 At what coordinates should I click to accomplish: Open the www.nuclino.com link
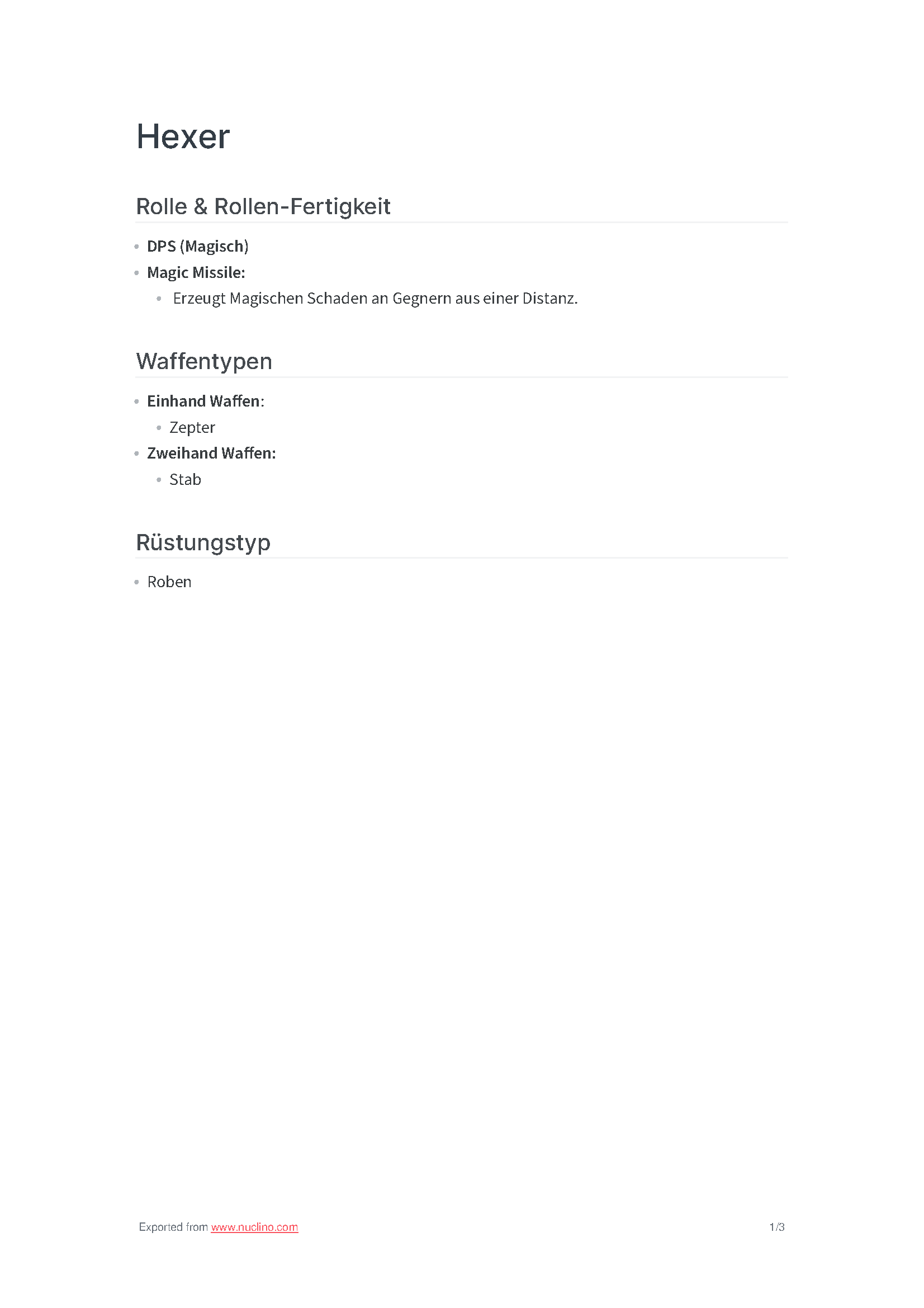coord(254,1226)
